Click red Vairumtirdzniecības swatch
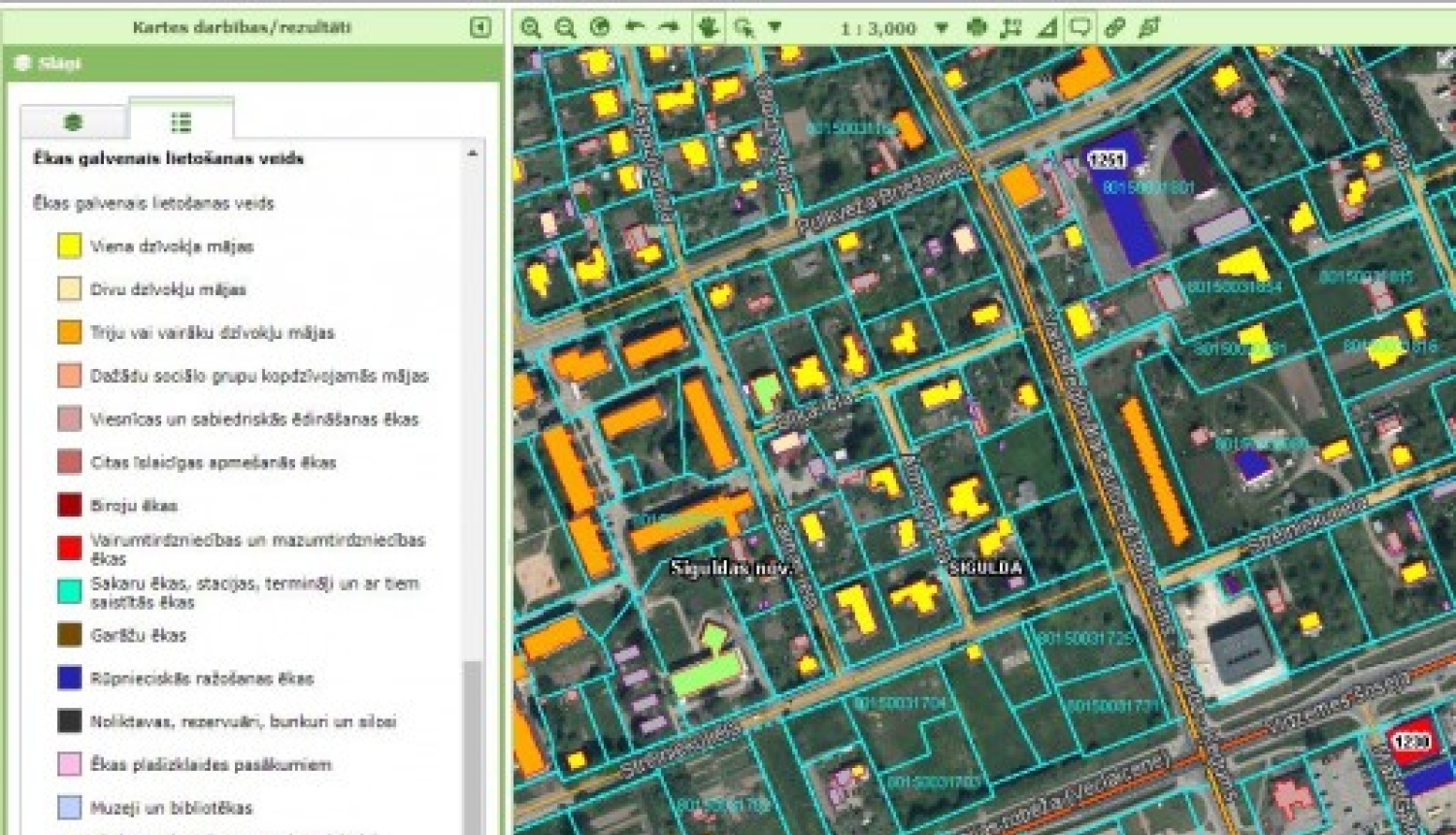Screen dimensions: 1456x835 (69, 548)
